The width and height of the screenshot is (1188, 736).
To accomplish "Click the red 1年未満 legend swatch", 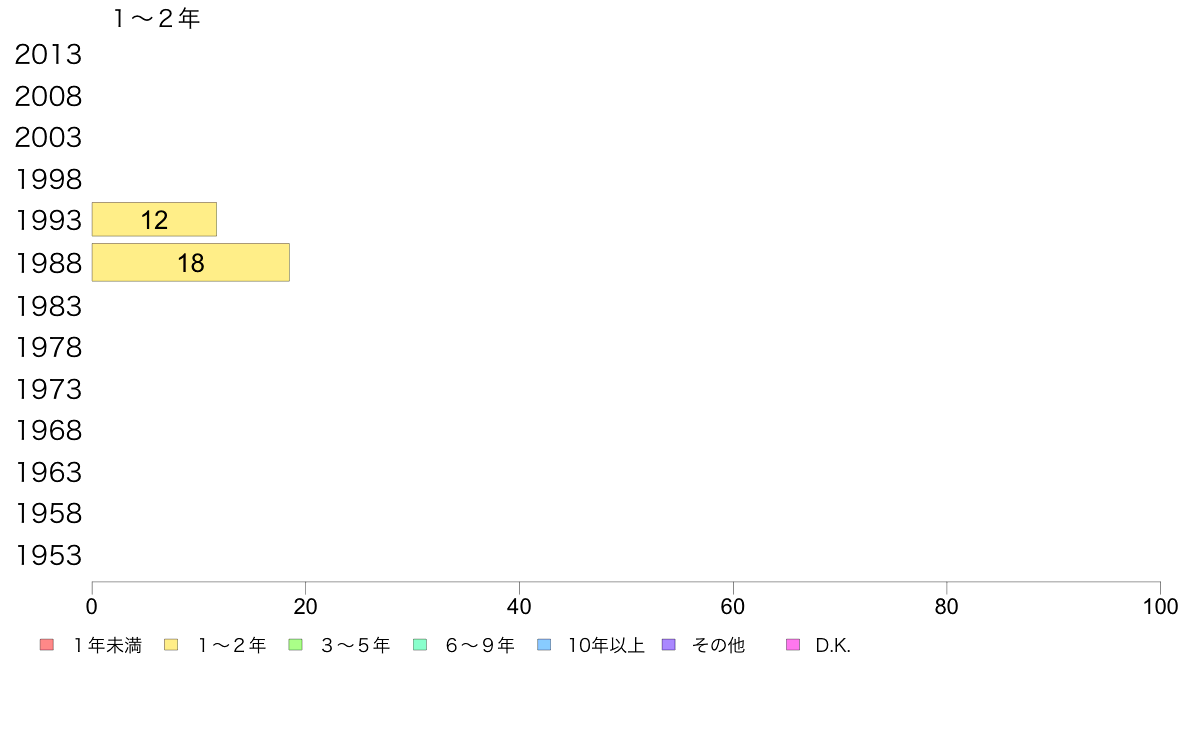I will tap(47, 645).
